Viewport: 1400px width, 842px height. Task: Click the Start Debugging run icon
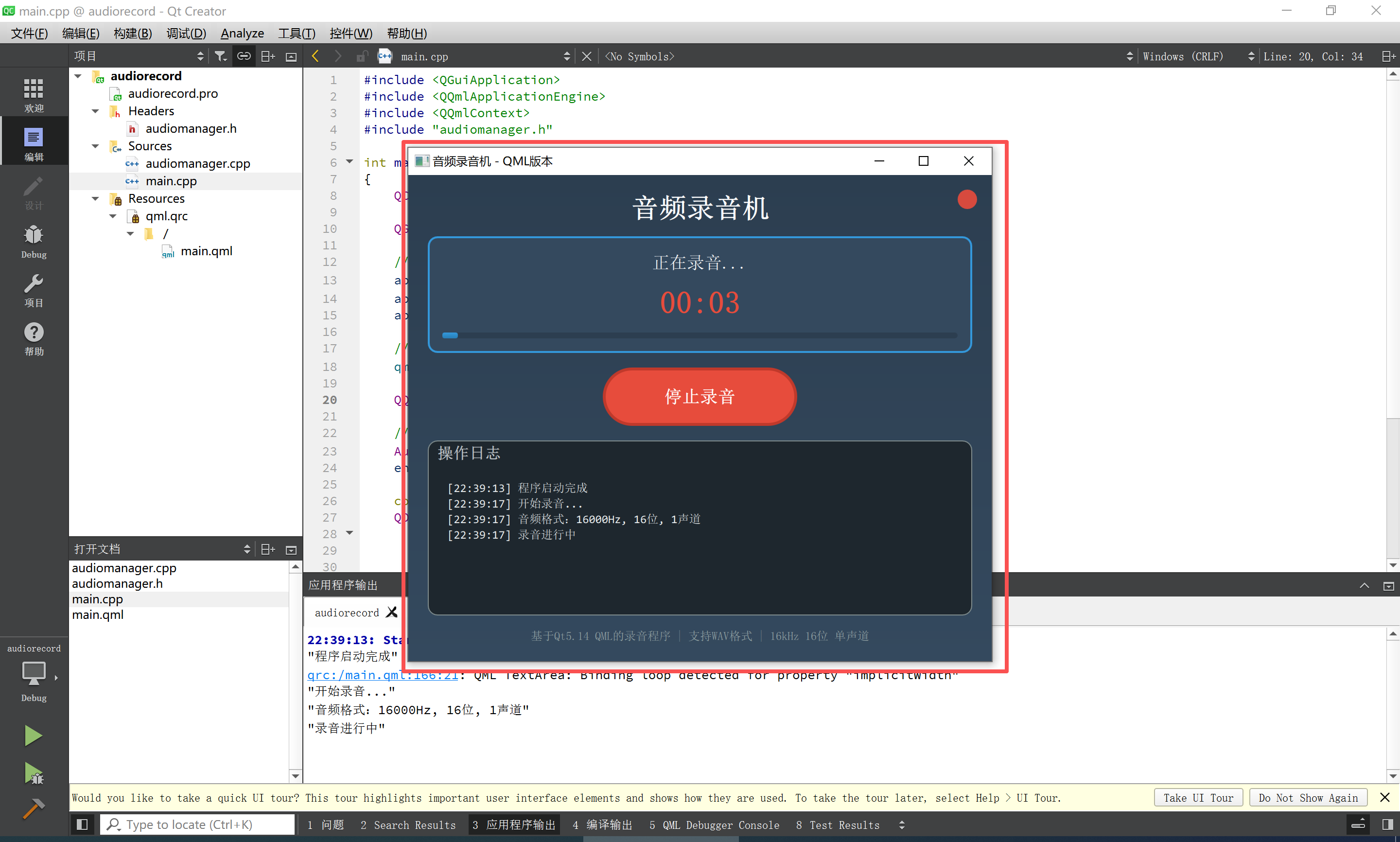33,773
